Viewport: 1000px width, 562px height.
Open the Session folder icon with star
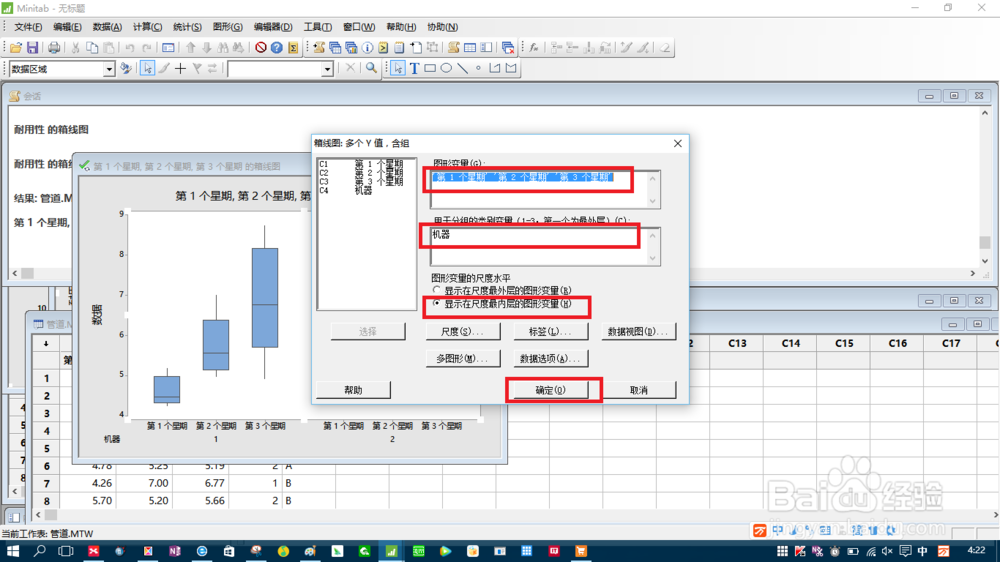click(318, 48)
